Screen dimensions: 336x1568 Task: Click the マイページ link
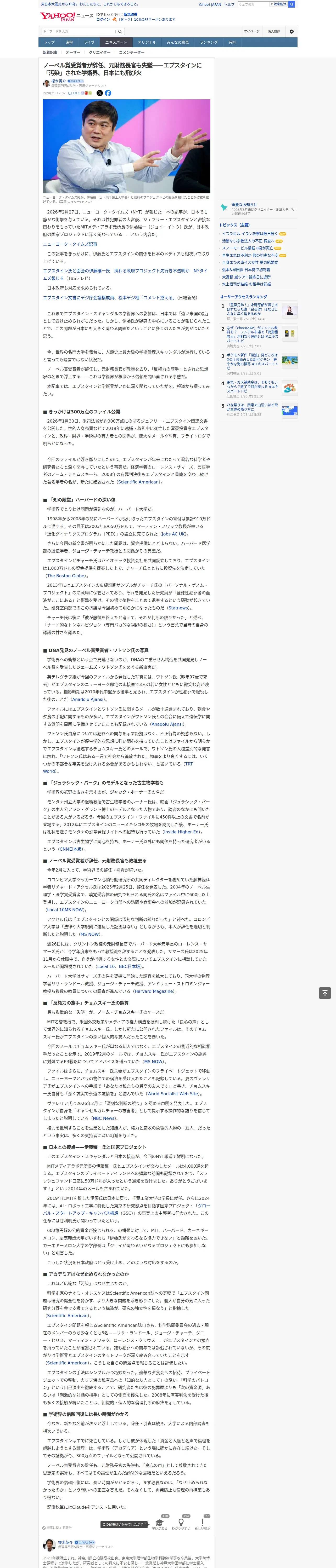pyautogui.click(x=251, y=32)
